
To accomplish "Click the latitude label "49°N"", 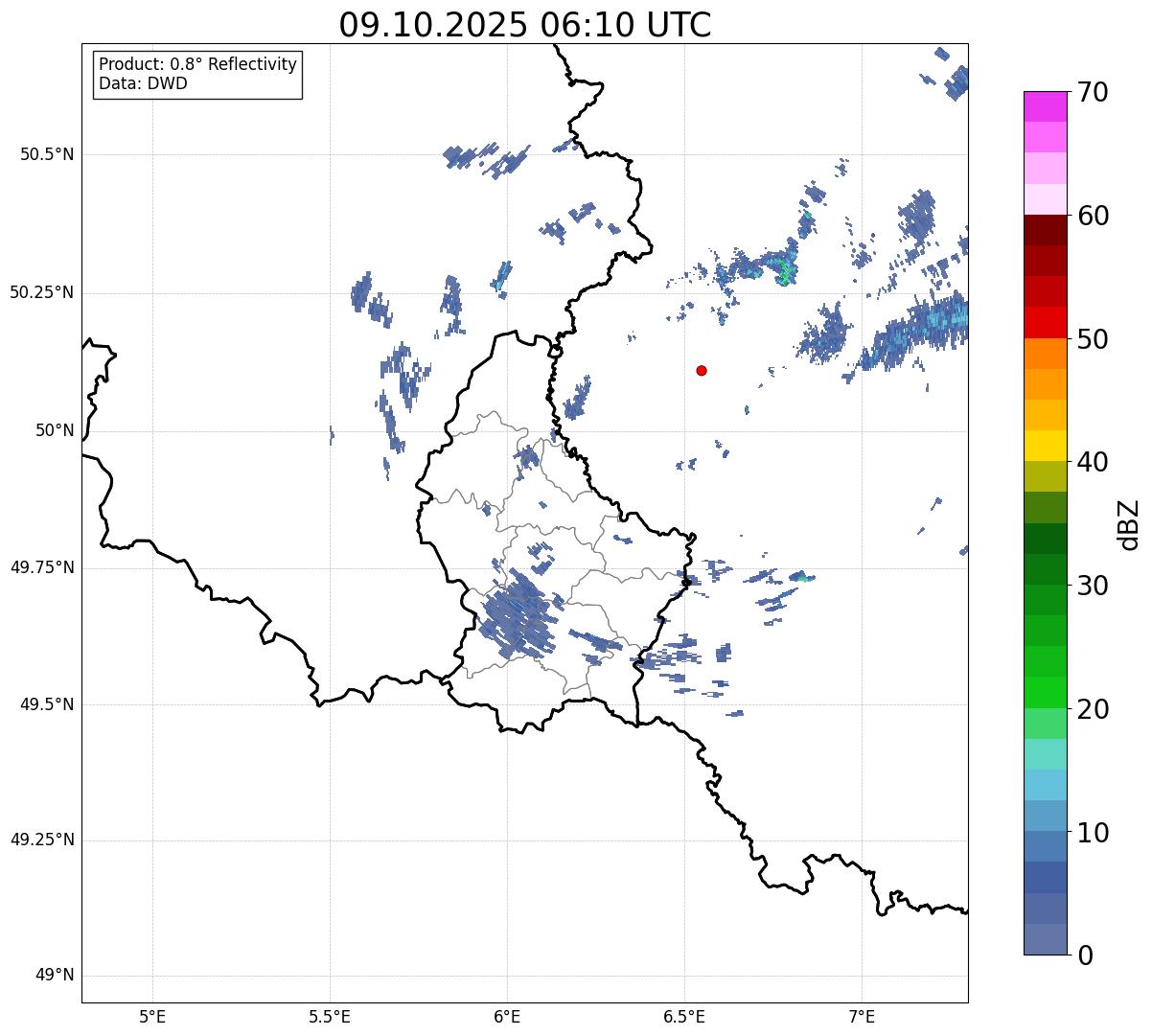I will (x=55, y=976).
